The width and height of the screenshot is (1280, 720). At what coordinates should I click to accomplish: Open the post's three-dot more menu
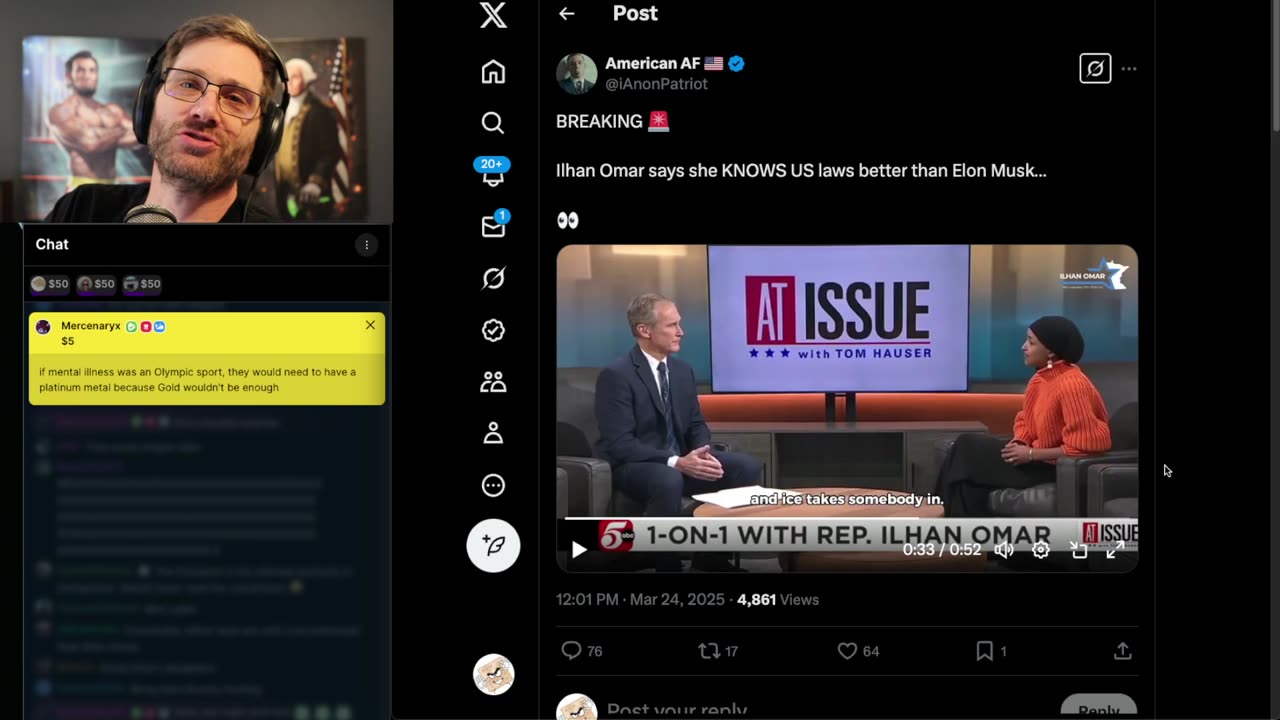pos(1129,69)
